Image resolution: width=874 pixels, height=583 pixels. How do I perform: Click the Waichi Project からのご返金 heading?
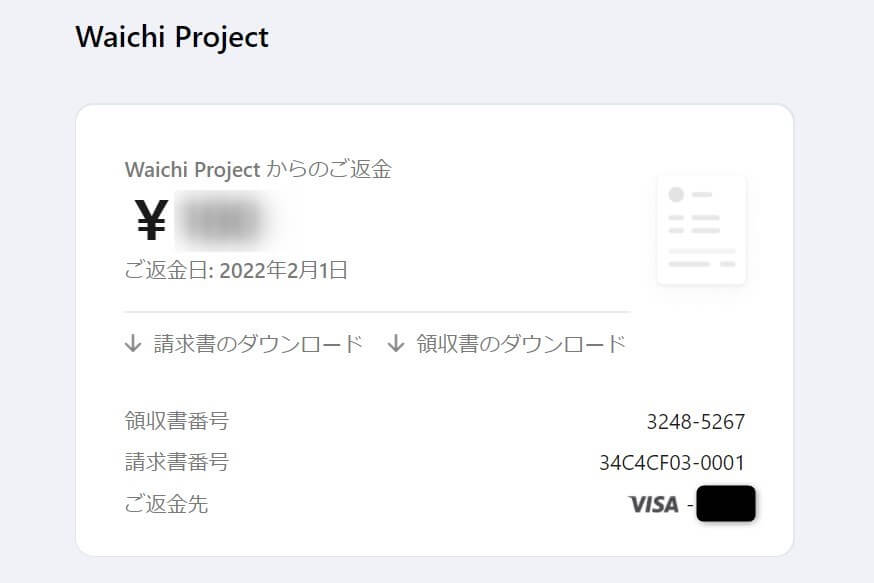258,169
